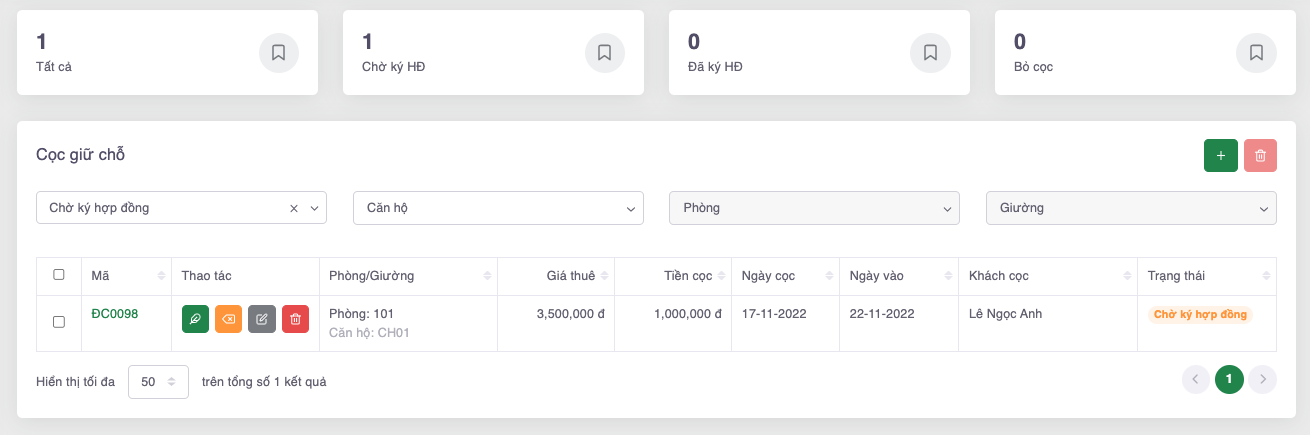
Task: Click the green plus add-deposit button
Action: click(x=1220, y=156)
